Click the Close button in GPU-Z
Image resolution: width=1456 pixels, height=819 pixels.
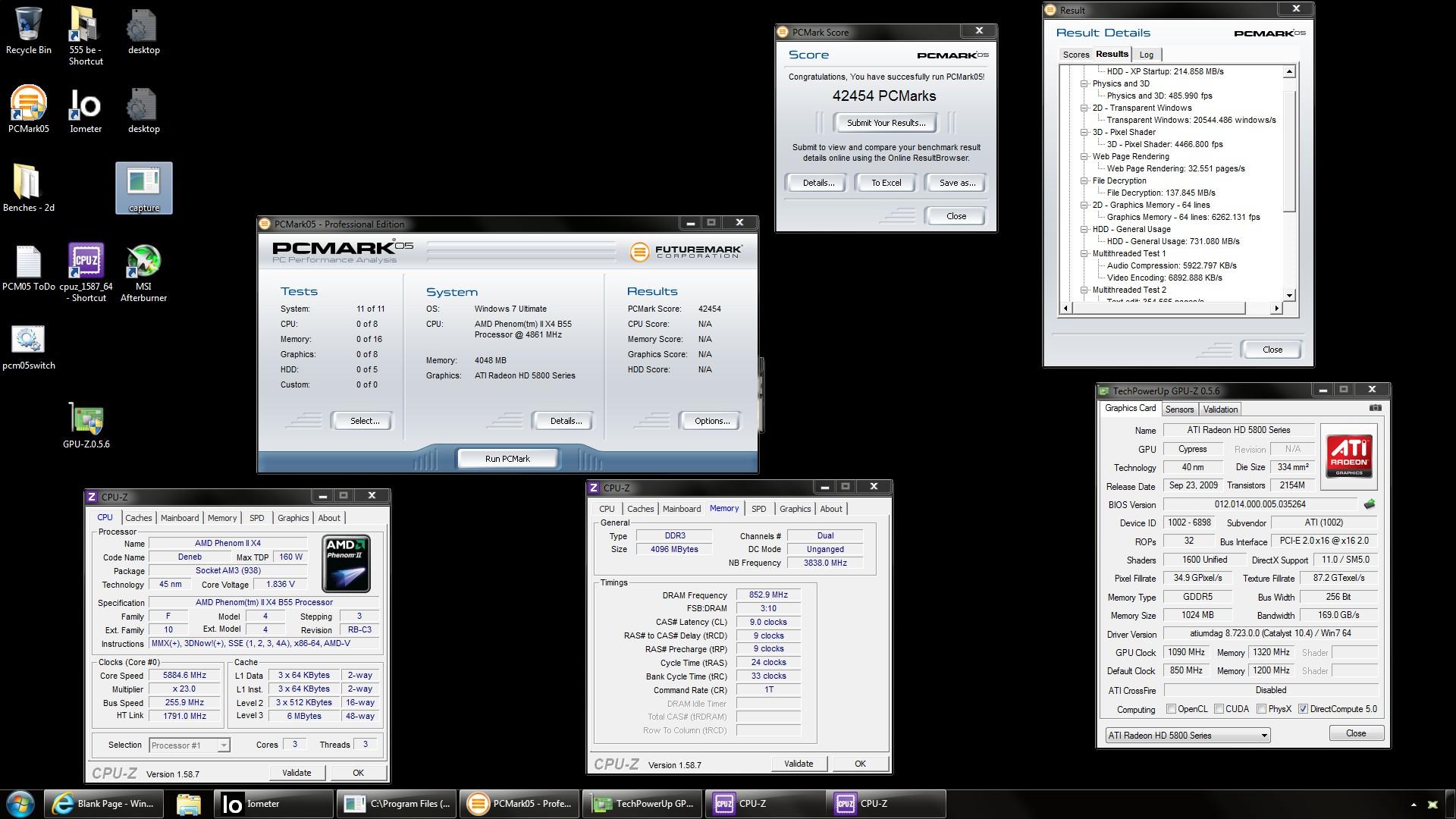[x=1355, y=733]
